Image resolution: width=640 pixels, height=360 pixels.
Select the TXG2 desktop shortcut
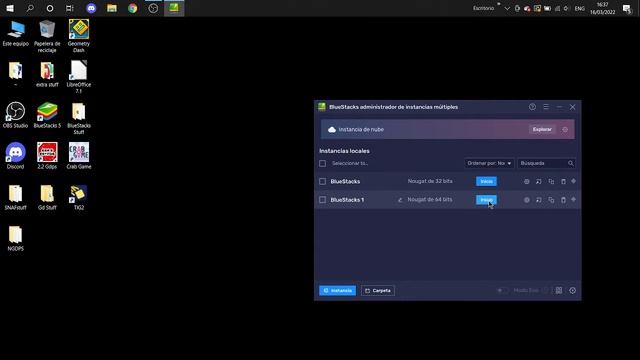point(79,197)
